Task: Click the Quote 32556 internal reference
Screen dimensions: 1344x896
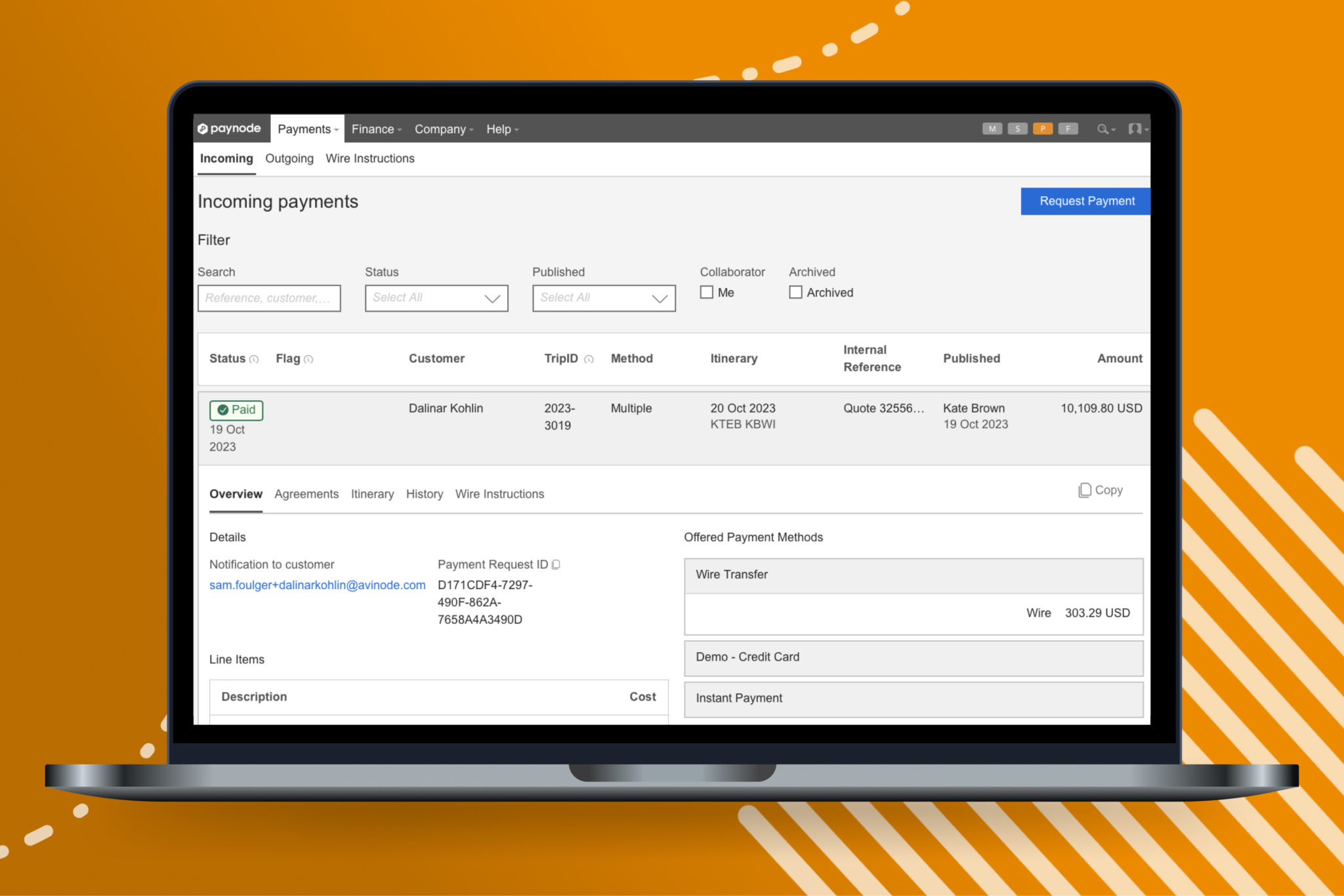Action: (883, 409)
